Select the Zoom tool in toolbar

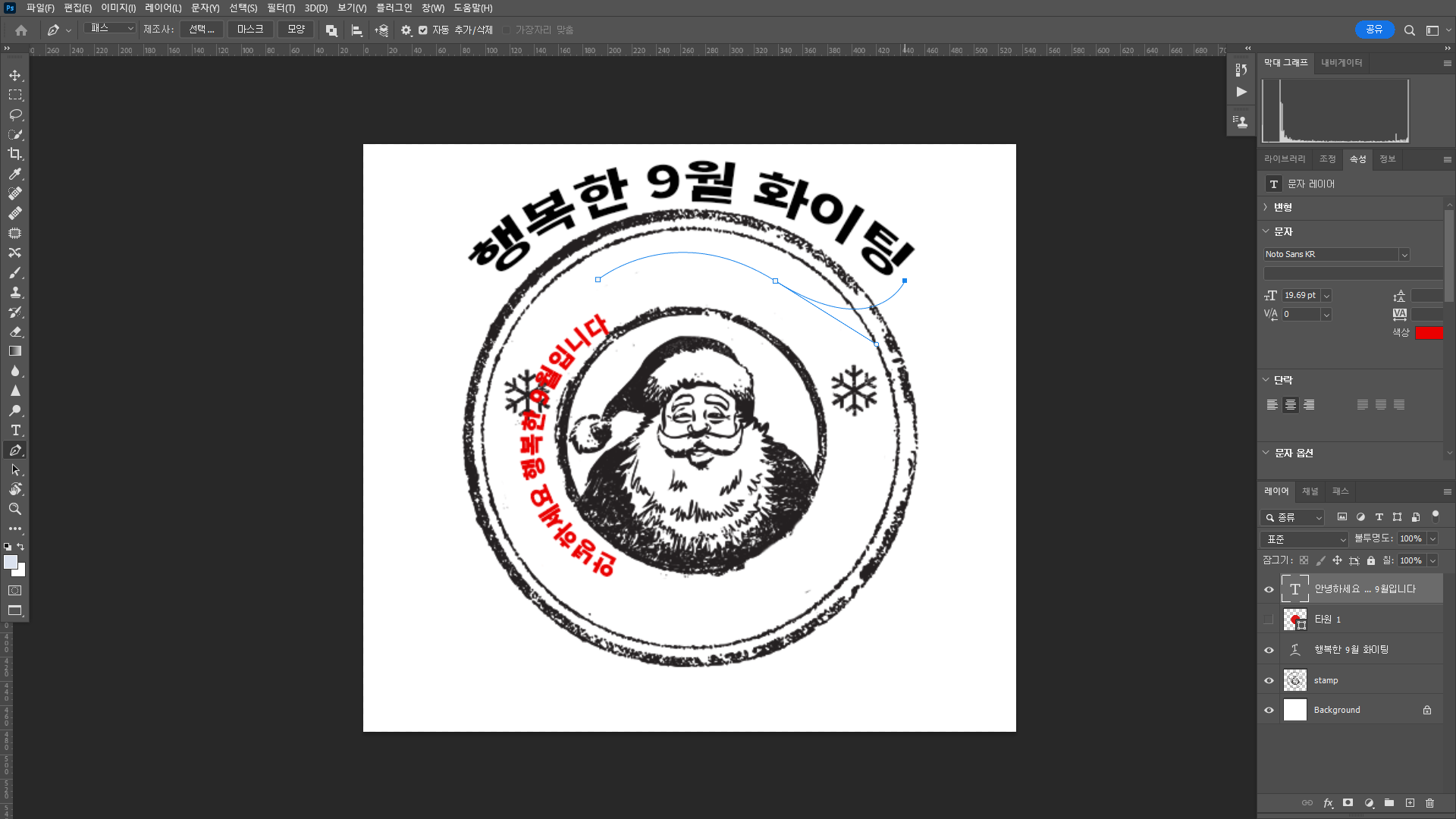(15, 509)
